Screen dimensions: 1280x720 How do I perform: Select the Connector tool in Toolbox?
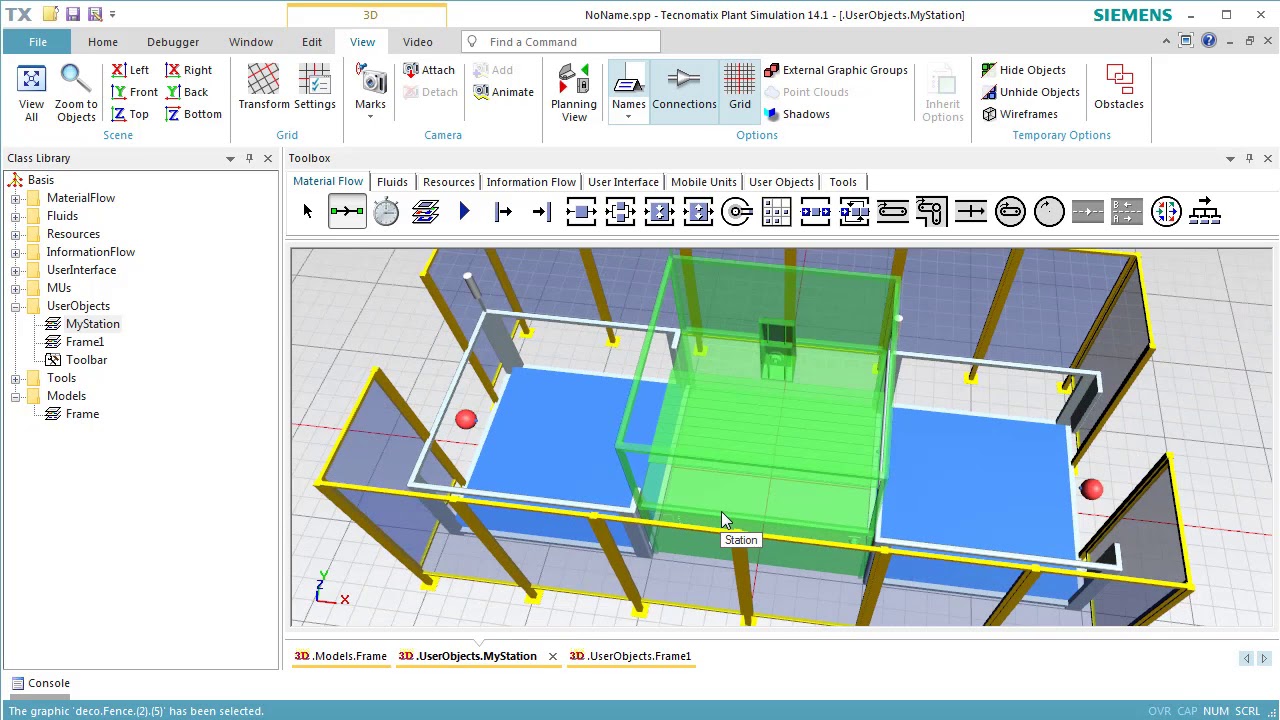(x=347, y=211)
